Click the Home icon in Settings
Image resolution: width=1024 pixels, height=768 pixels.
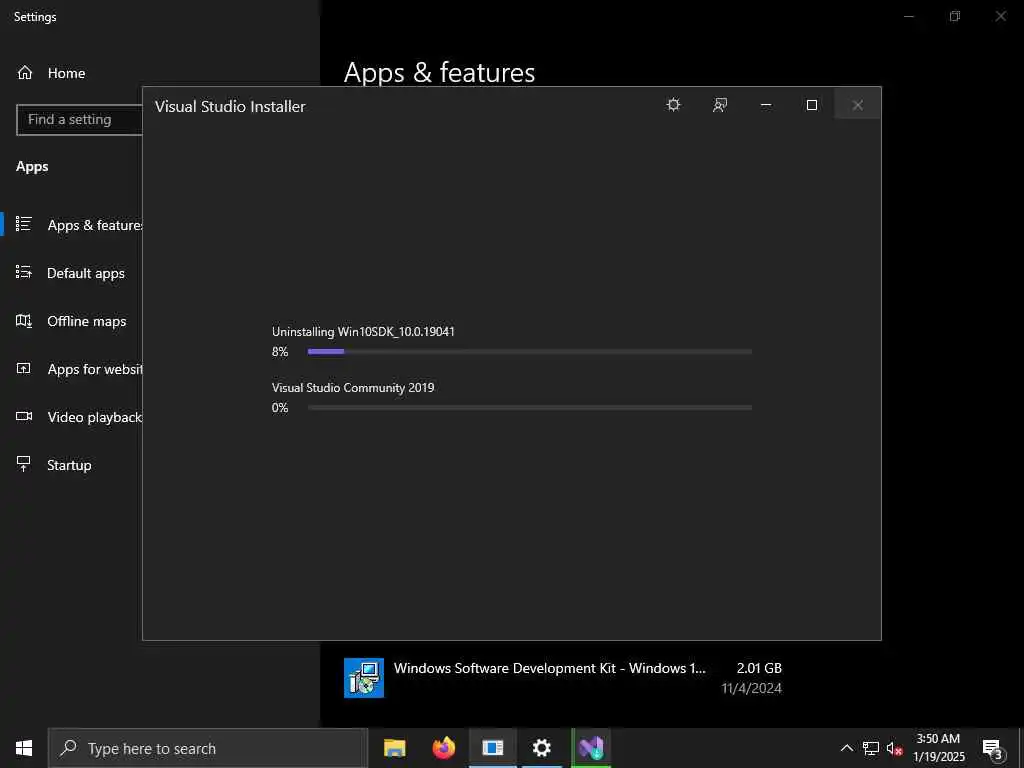click(x=25, y=72)
